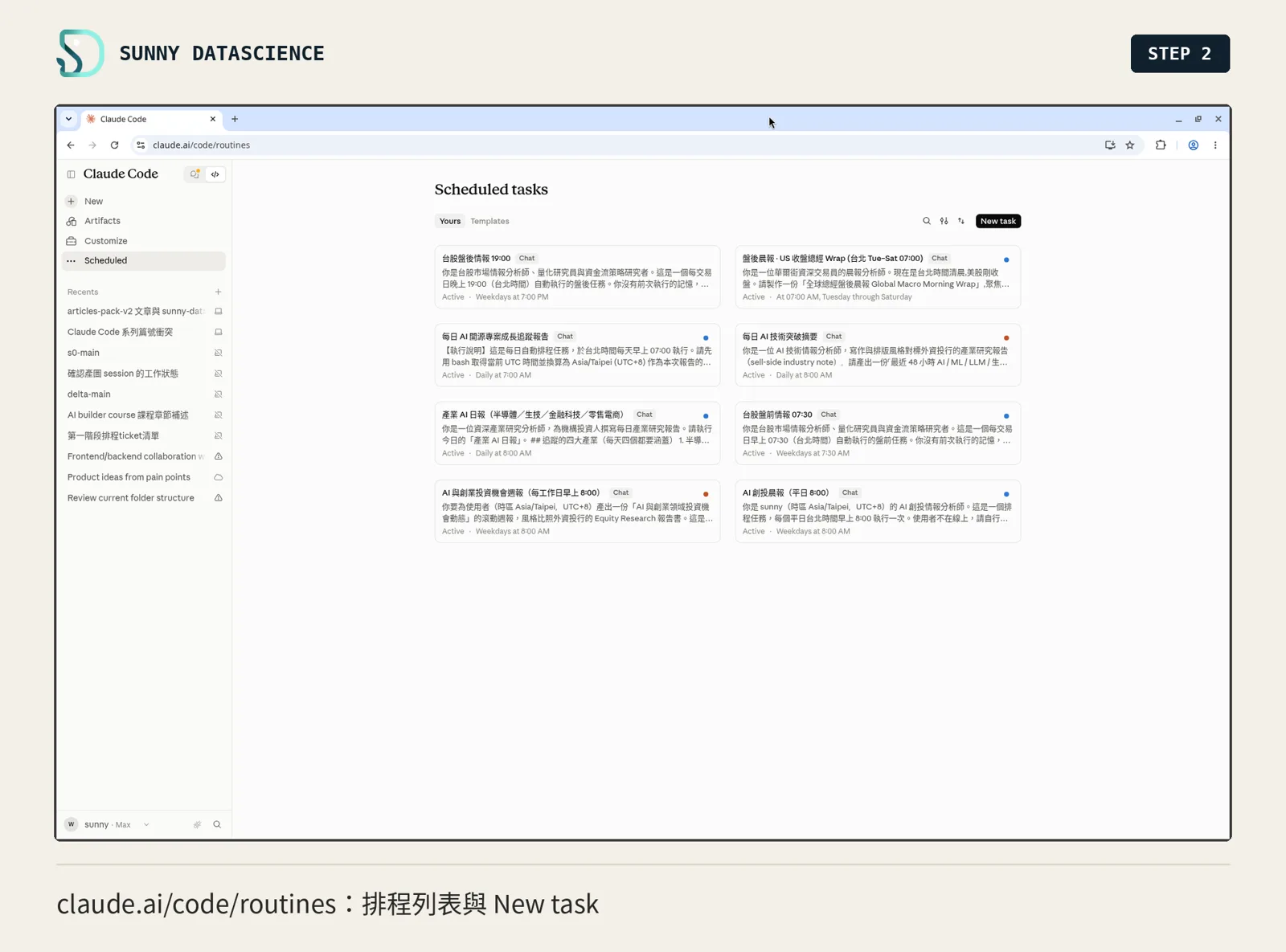The width and height of the screenshot is (1286, 952).
Task: Open the sort arrows icon
Action: coord(961,221)
